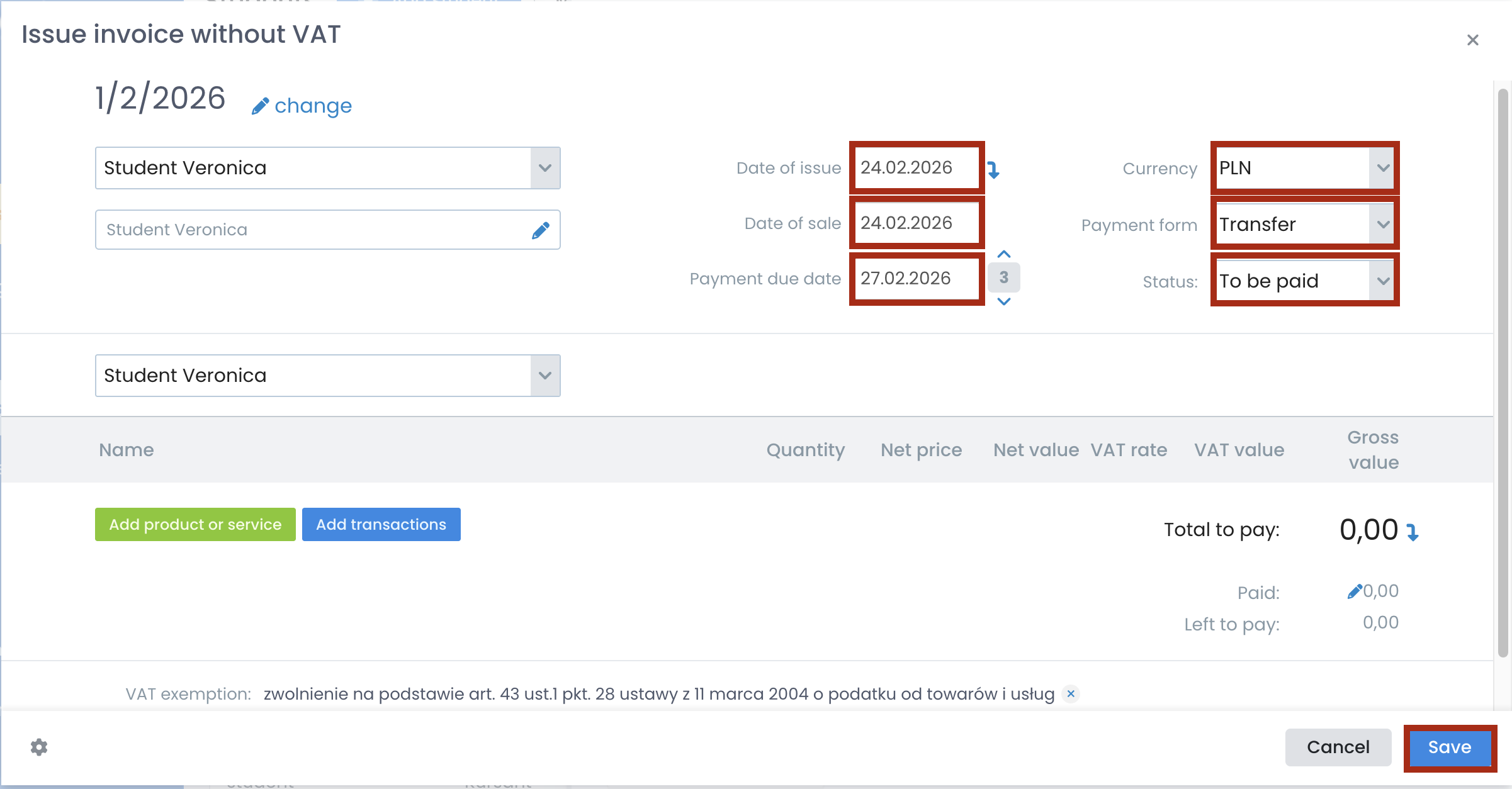Open top Student Veronica client dropdown
Screen dimensions: 1512x789
(x=545, y=168)
